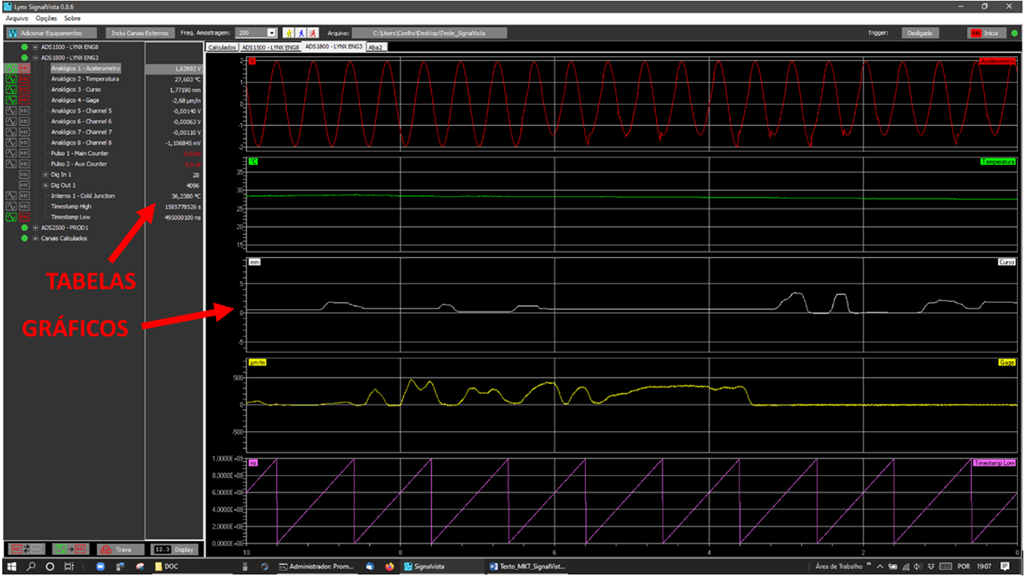This screenshot has width=1024, height=576.
Task: Click graph icon for Pulso 1 - Main Counter
Action: tap(11, 153)
